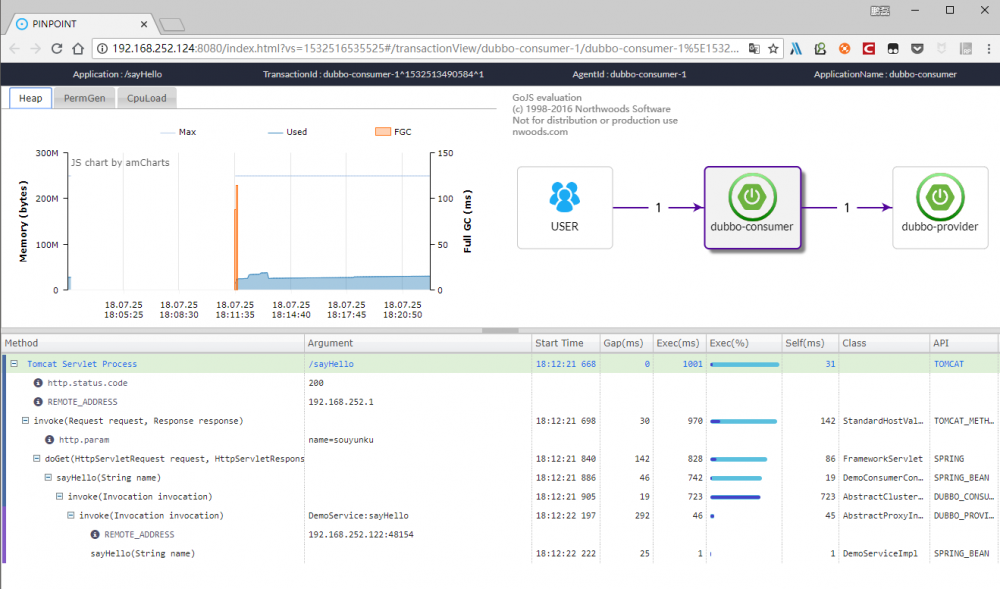Click the AbstractCluster row dark blue exec bar
1000x589 pixels.
tap(735, 497)
